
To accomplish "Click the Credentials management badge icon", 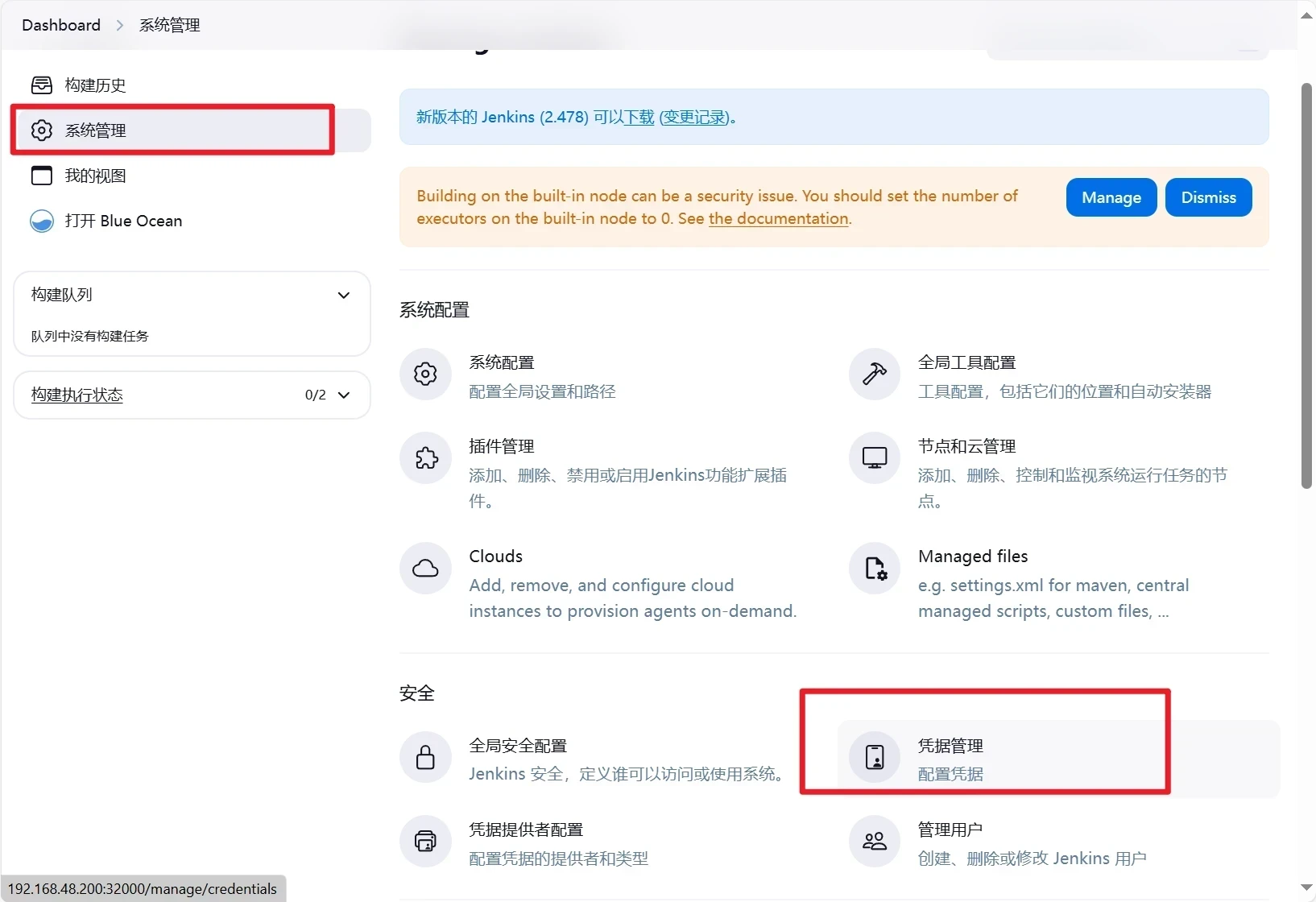I will point(874,757).
